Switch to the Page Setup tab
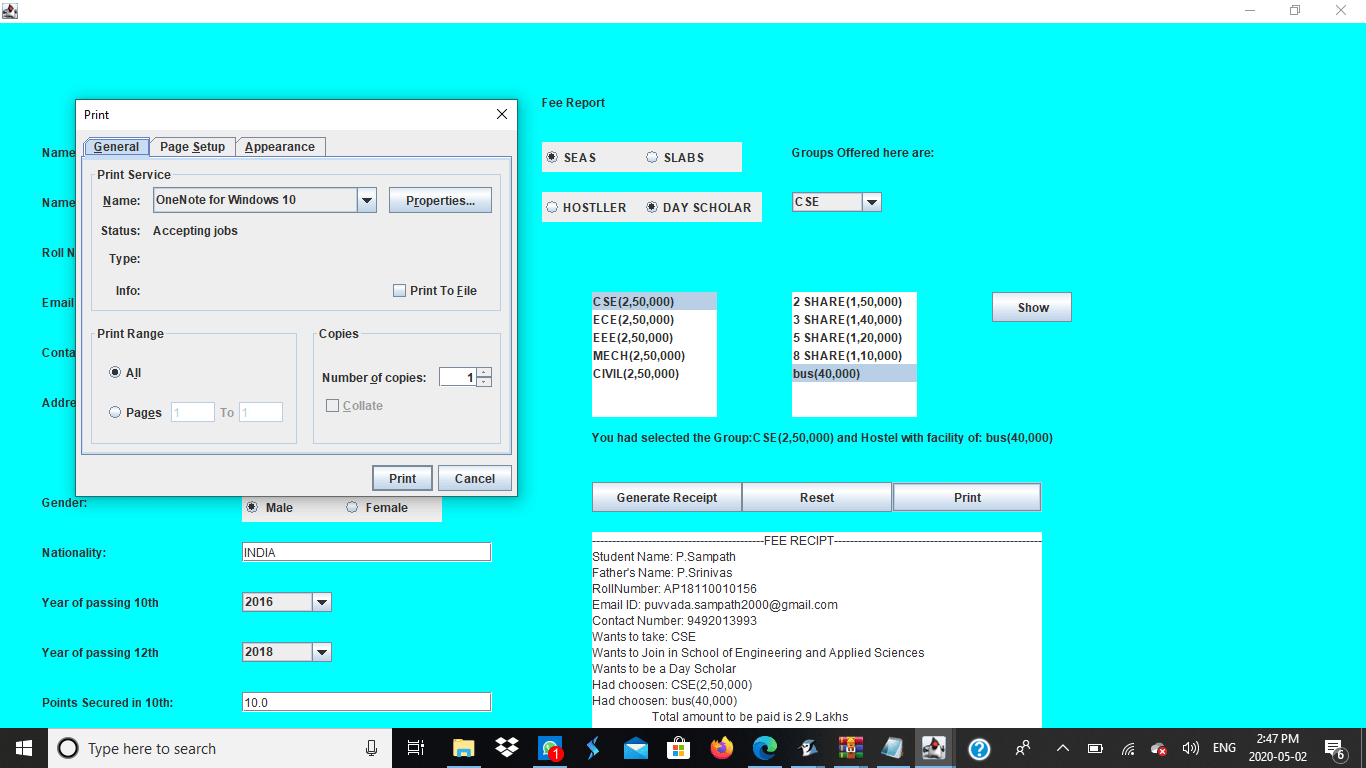 (192, 146)
